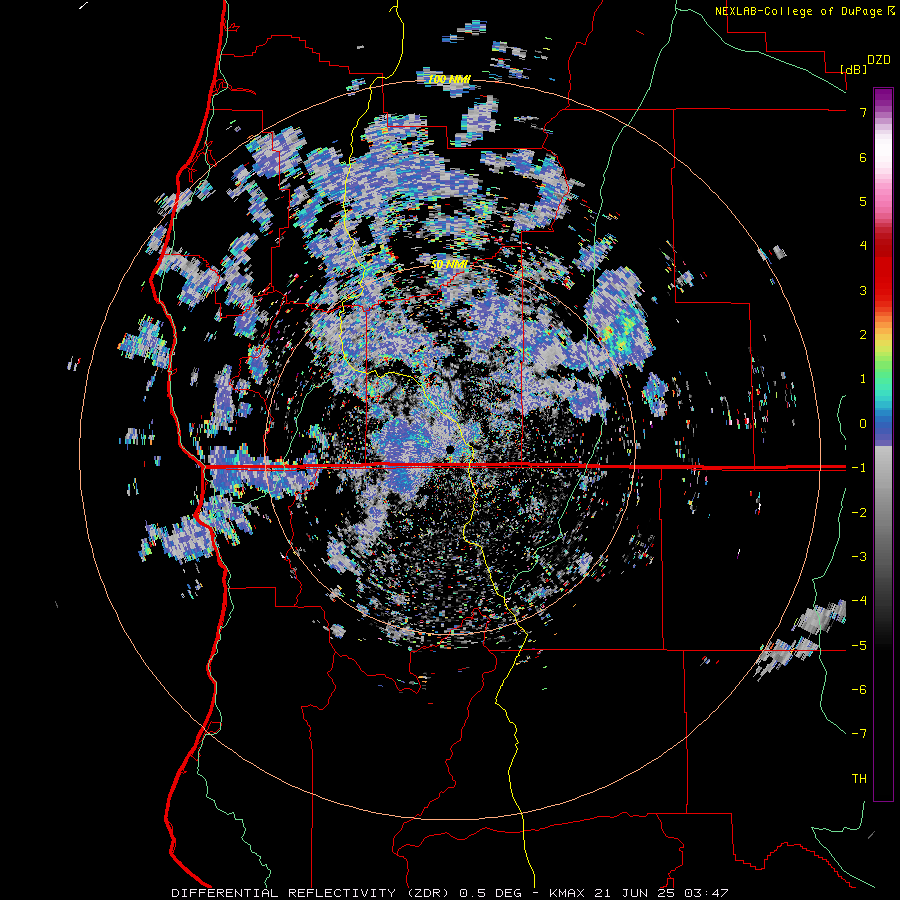Viewport: 900px width, 900px height.
Task: Select the -6 value on the scale
Action: 859,690
